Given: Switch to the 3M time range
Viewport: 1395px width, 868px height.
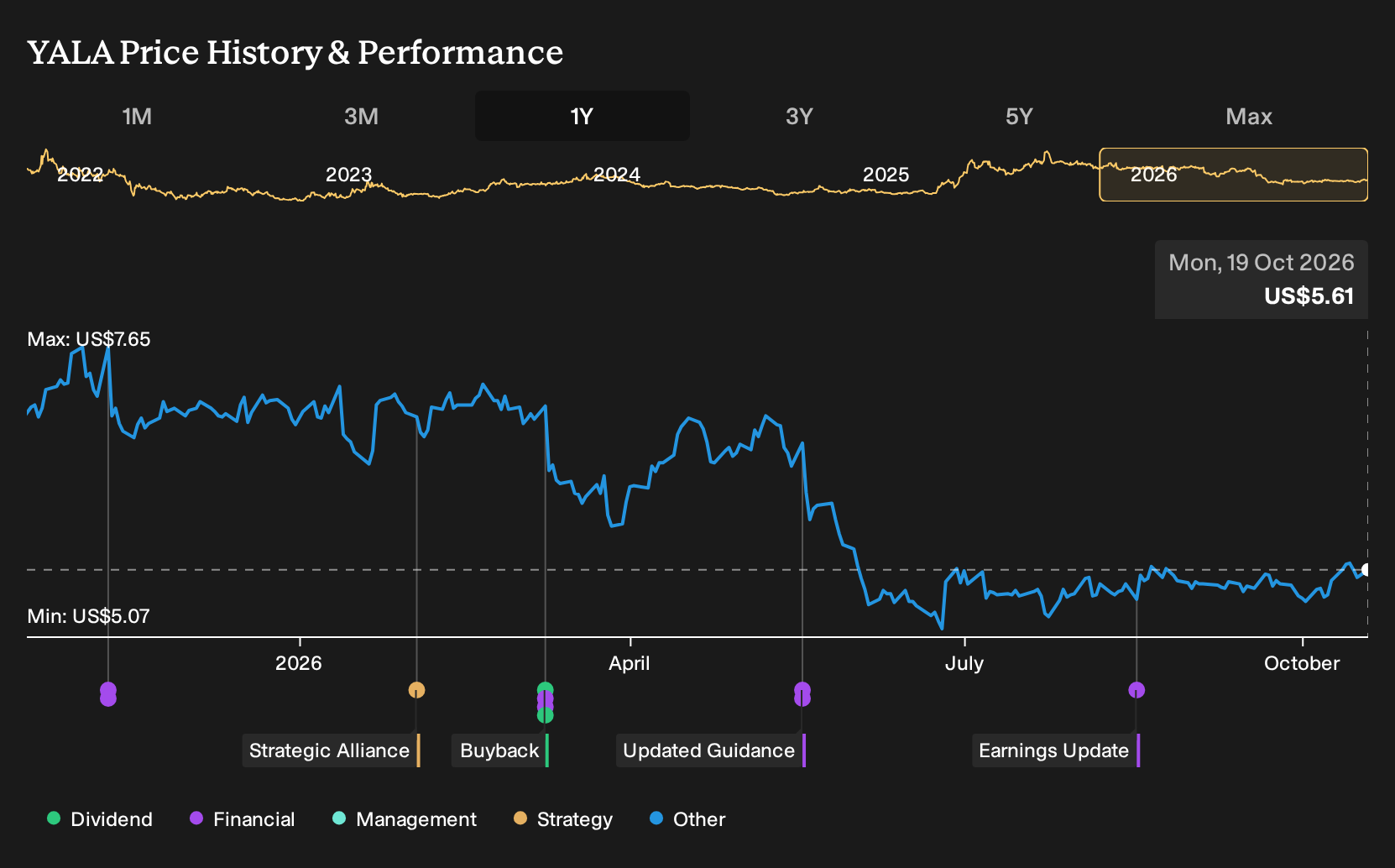Looking at the screenshot, I should 361,116.
